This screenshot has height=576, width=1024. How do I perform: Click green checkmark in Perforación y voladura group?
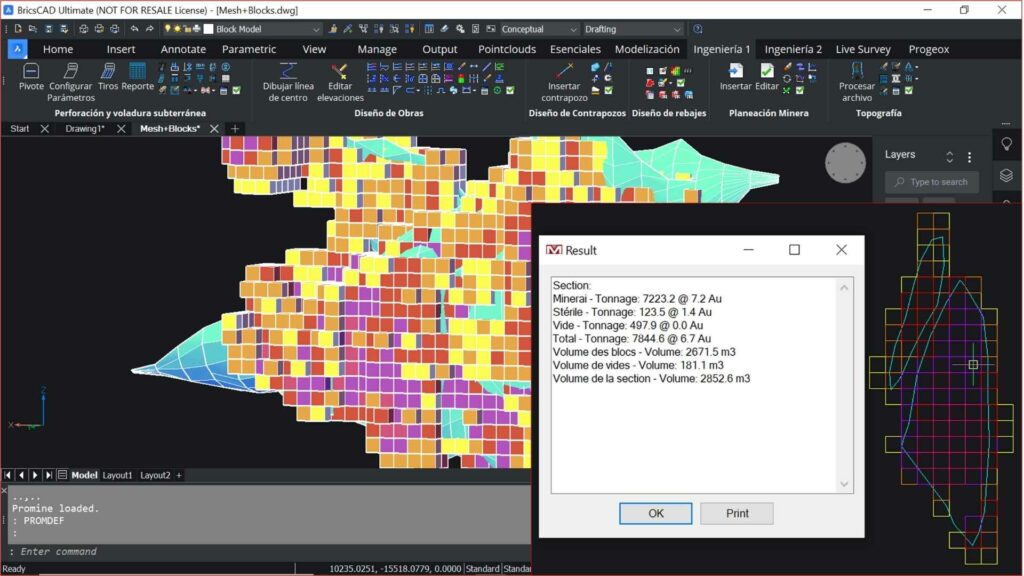pyautogui.click(x=236, y=91)
